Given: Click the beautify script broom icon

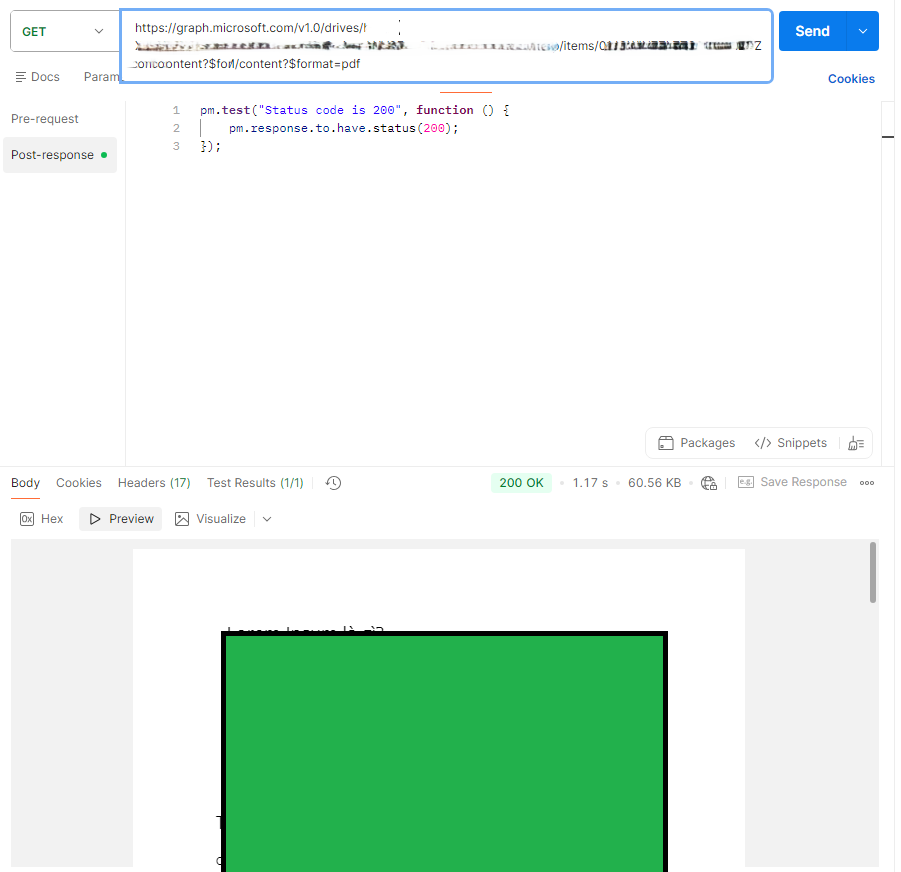Looking at the screenshot, I should pos(856,443).
